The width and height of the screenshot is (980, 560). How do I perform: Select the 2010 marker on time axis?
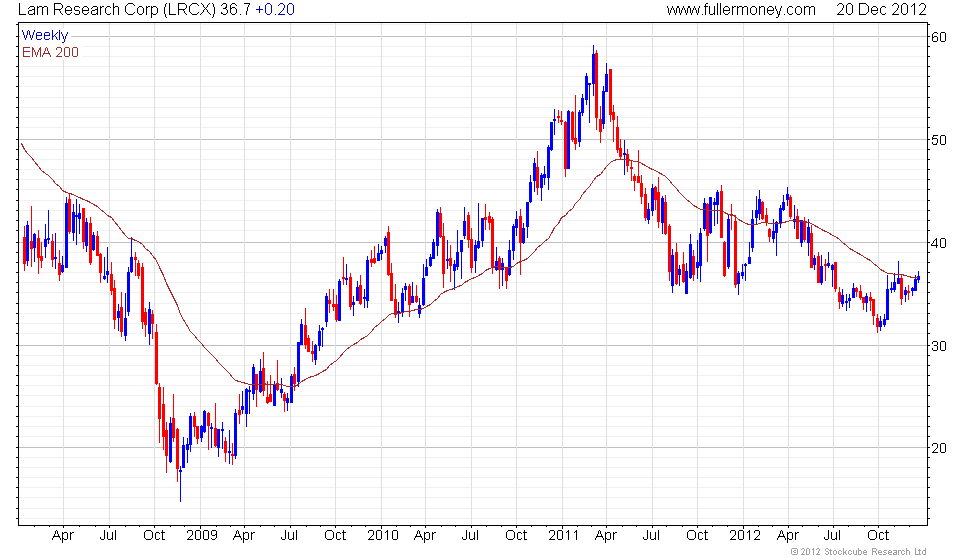click(x=382, y=536)
